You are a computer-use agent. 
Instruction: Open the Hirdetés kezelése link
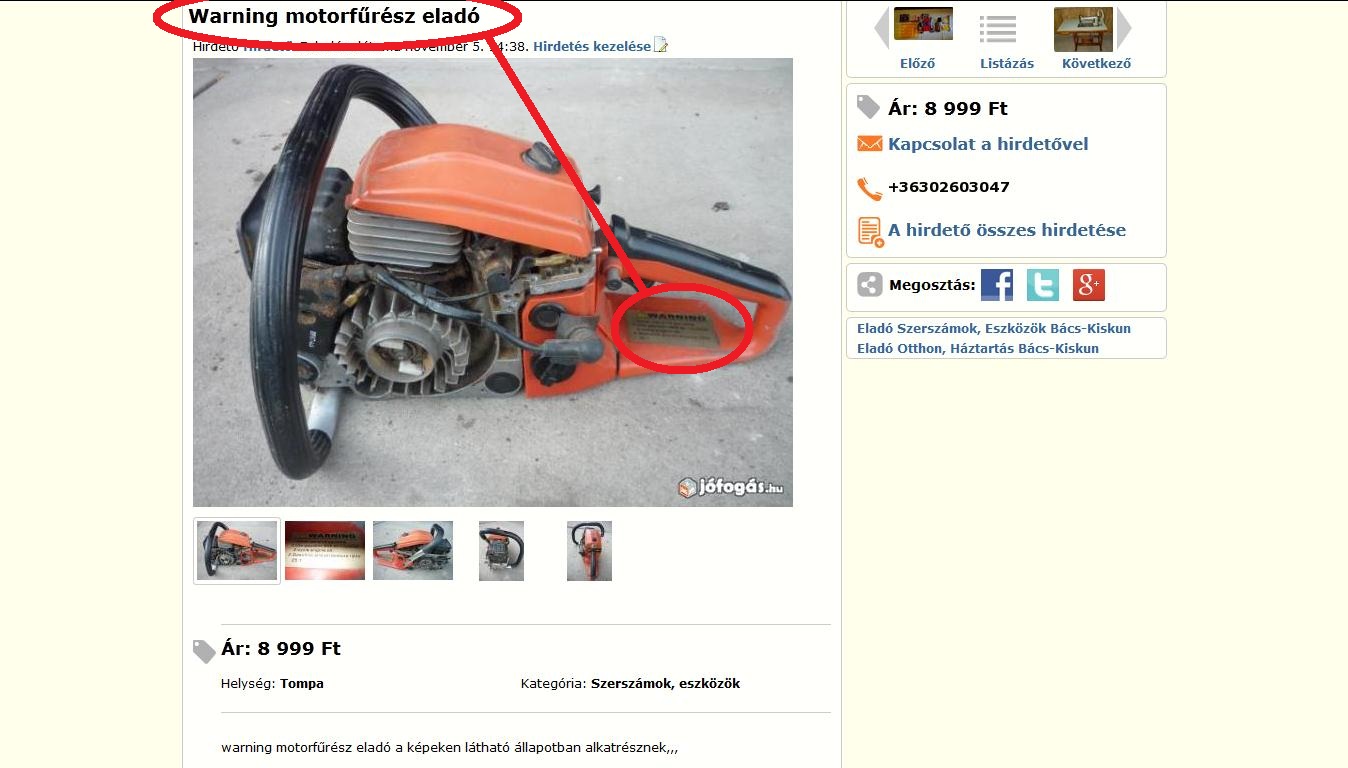point(592,46)
